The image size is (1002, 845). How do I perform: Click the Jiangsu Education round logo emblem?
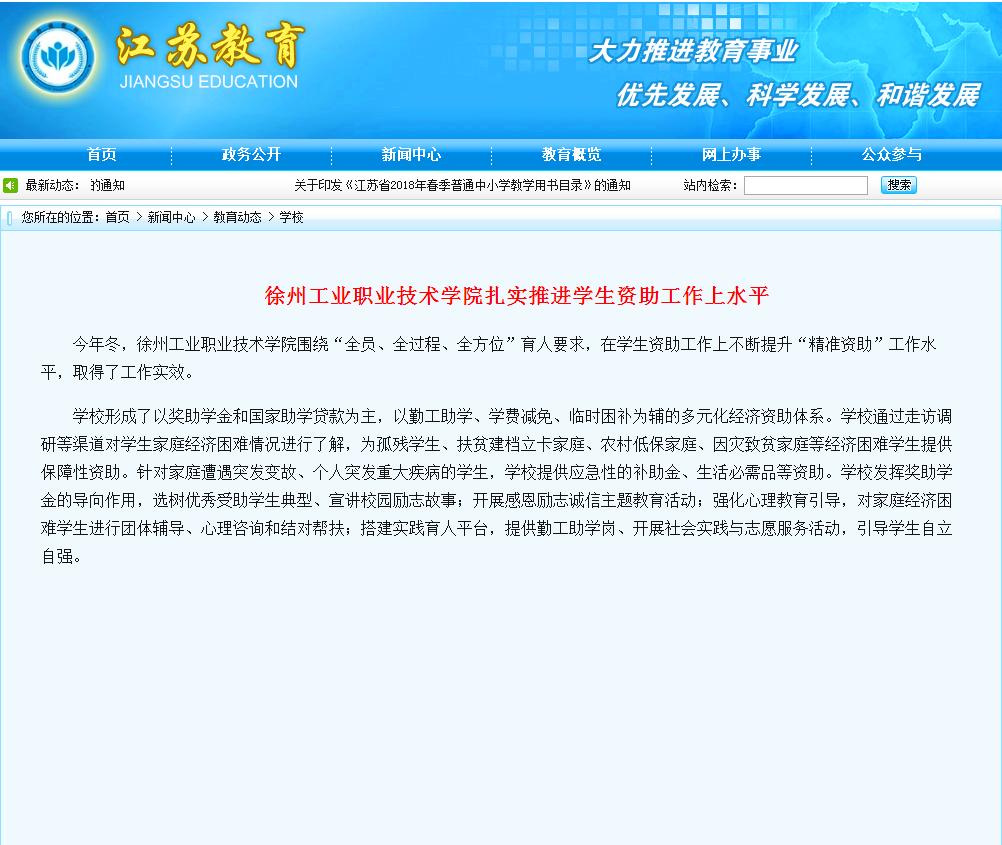pyautogui.click(x=58, y=58)
